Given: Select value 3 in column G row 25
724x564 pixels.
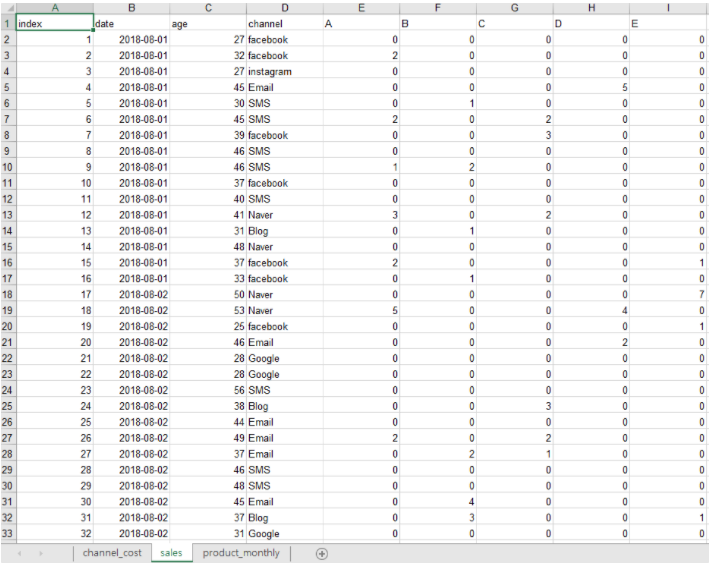Looking at the screenshot, I should click(514, 406).
